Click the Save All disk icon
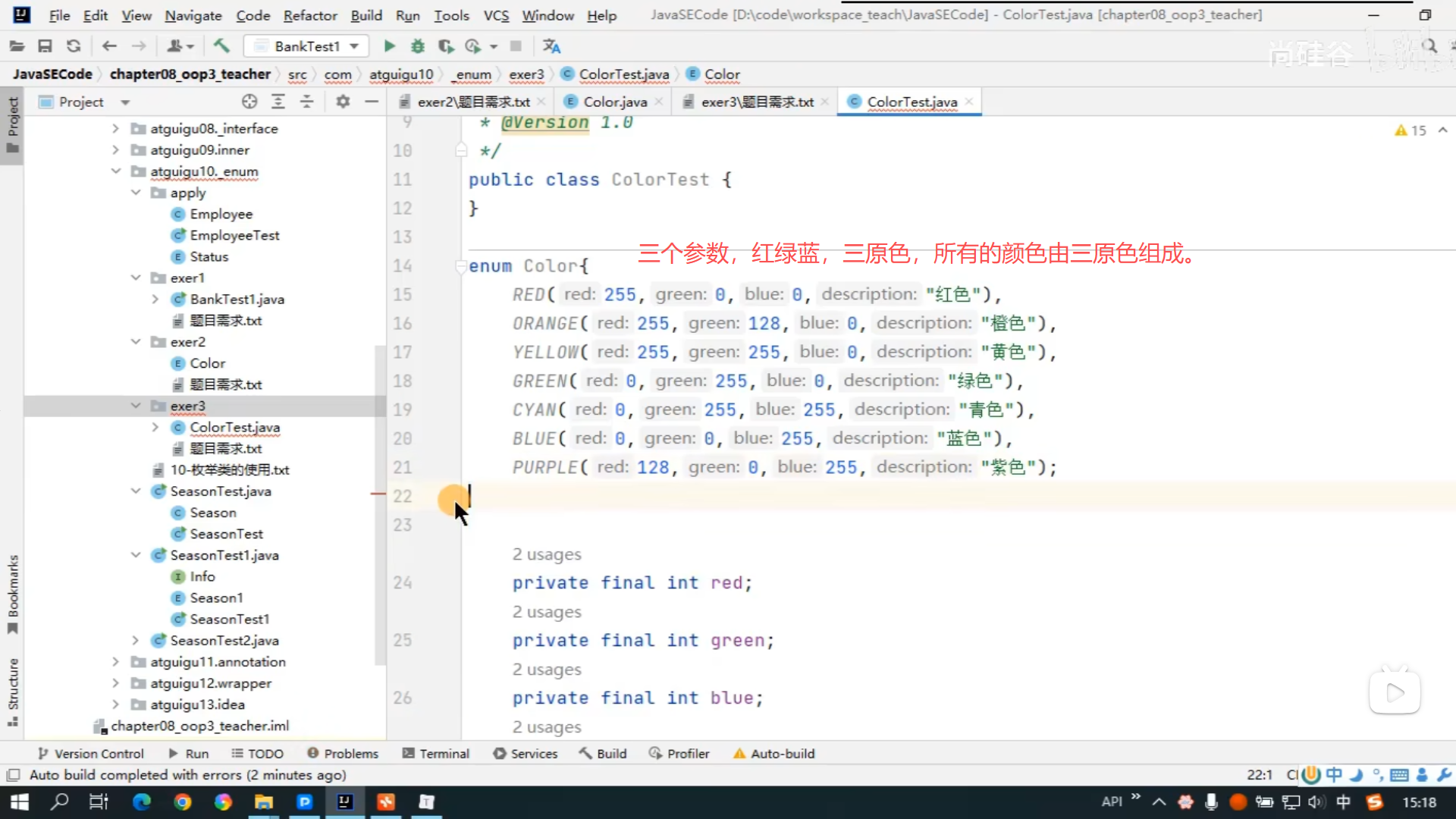The width and height of the screenshot is (1456, 819). 45,46
